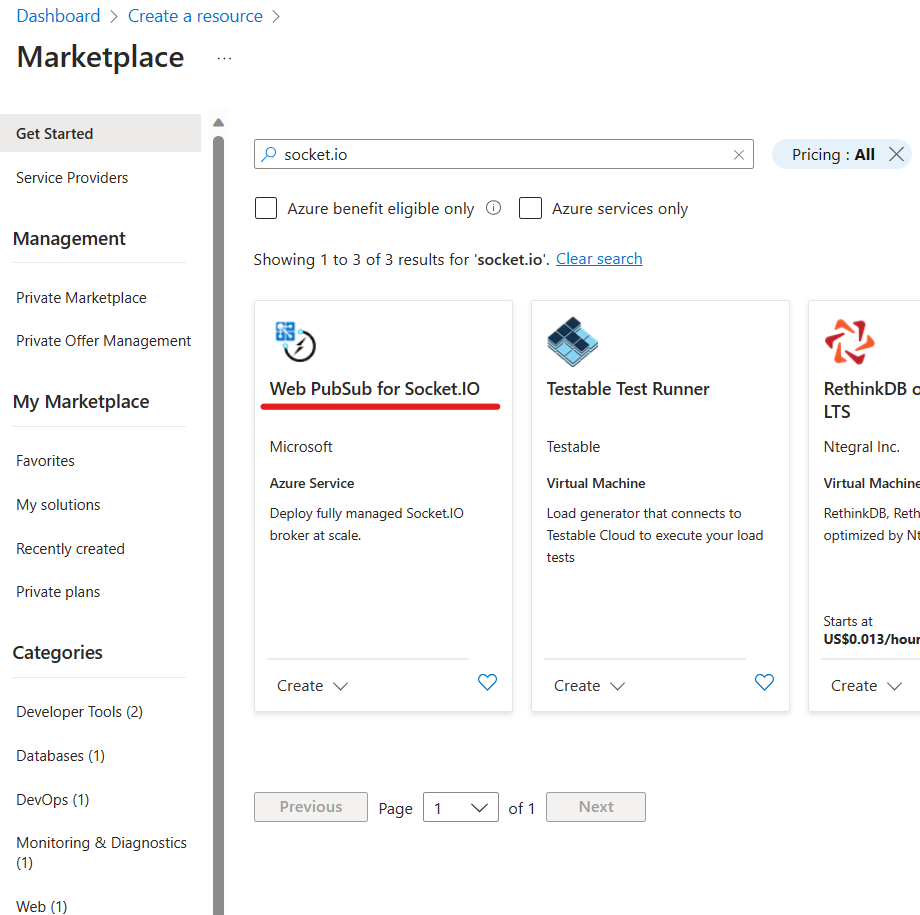Expand the Create menu on Testable Test Runner
The width and height of the screenshot is (920, 915).
589,685
